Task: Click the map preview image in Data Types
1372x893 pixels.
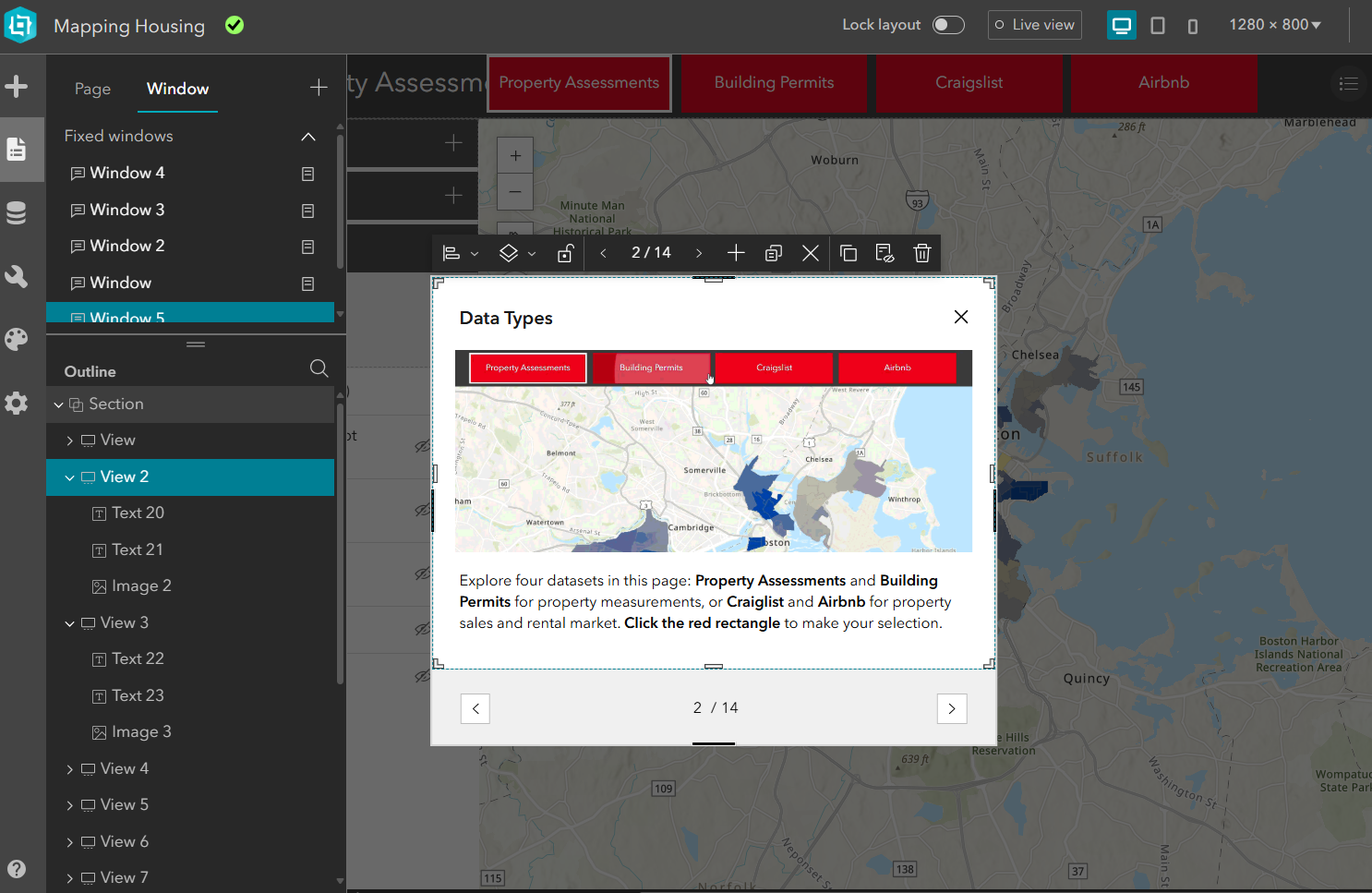Action: tap(714, 451)
